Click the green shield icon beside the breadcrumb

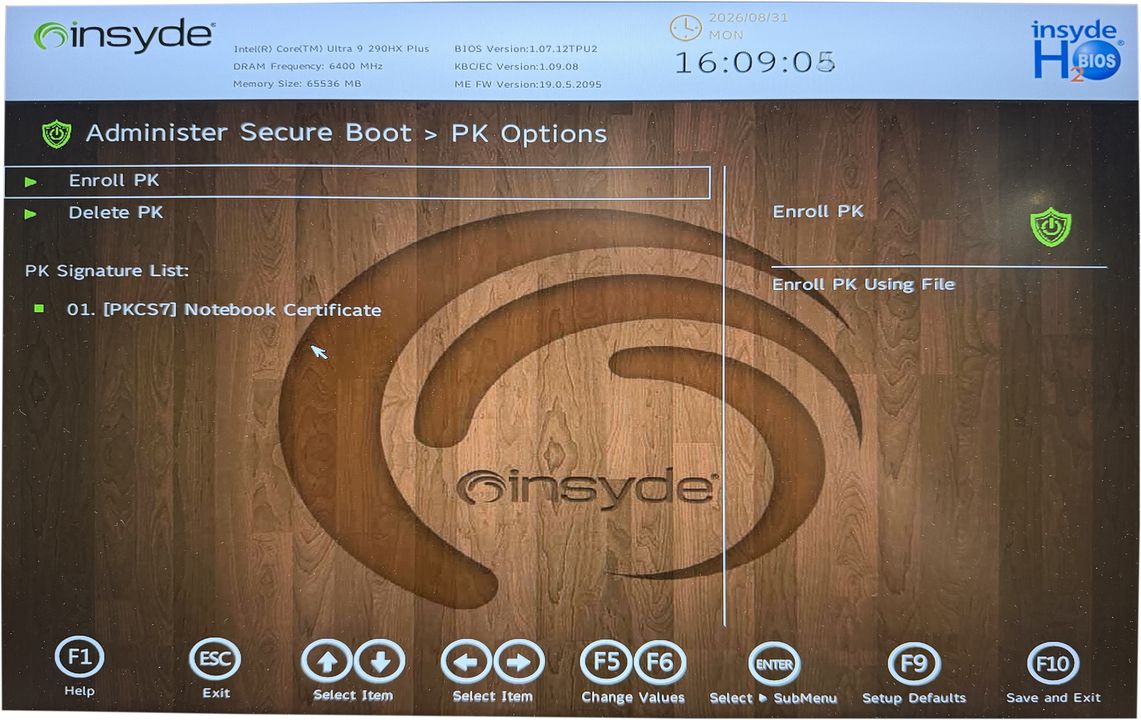pyautogui.click(x=57, y=134)
